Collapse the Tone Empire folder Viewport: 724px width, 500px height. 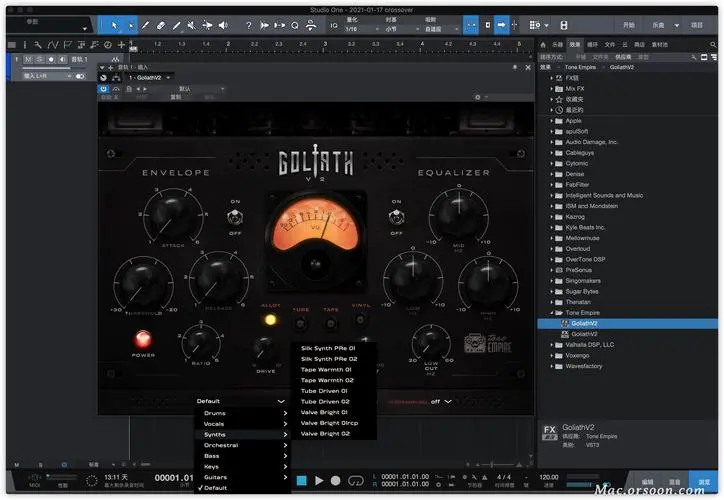551,313
